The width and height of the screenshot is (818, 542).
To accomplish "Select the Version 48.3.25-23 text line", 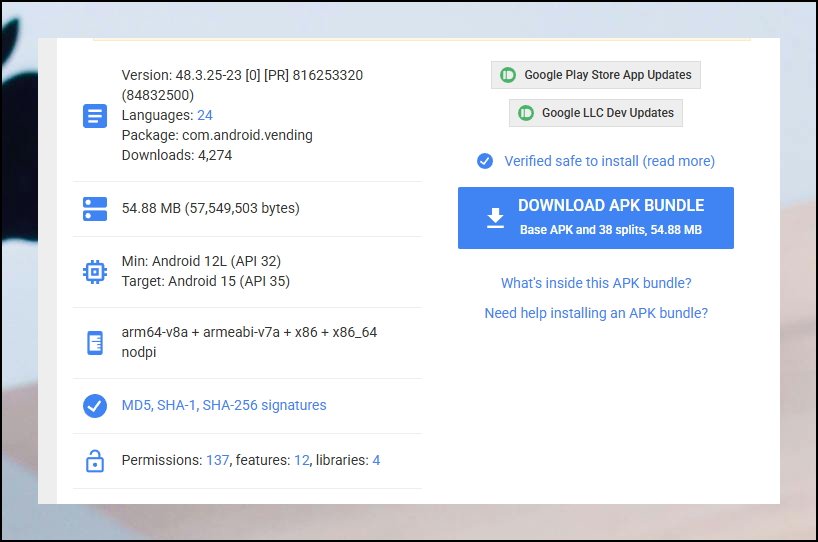I will pyautogui.click(x=242, y=75).
